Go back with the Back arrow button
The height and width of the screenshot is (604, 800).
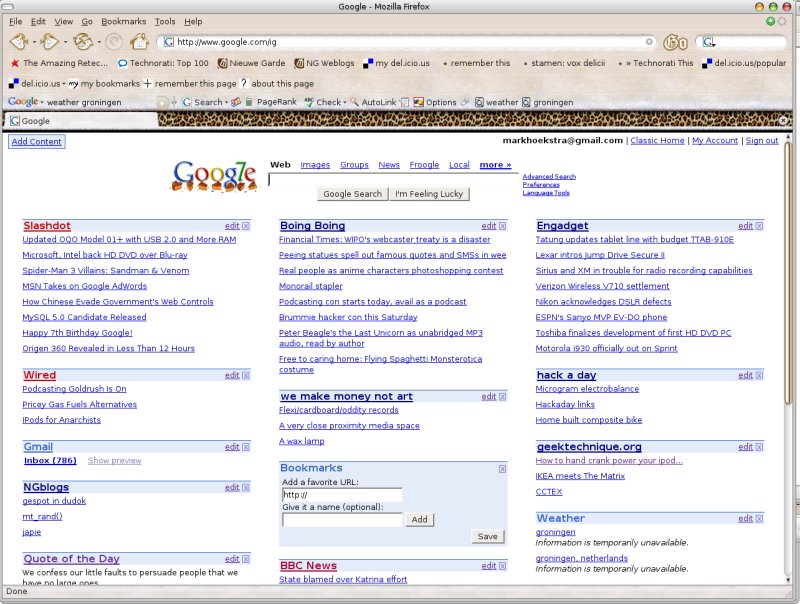(x=19, y=41)
